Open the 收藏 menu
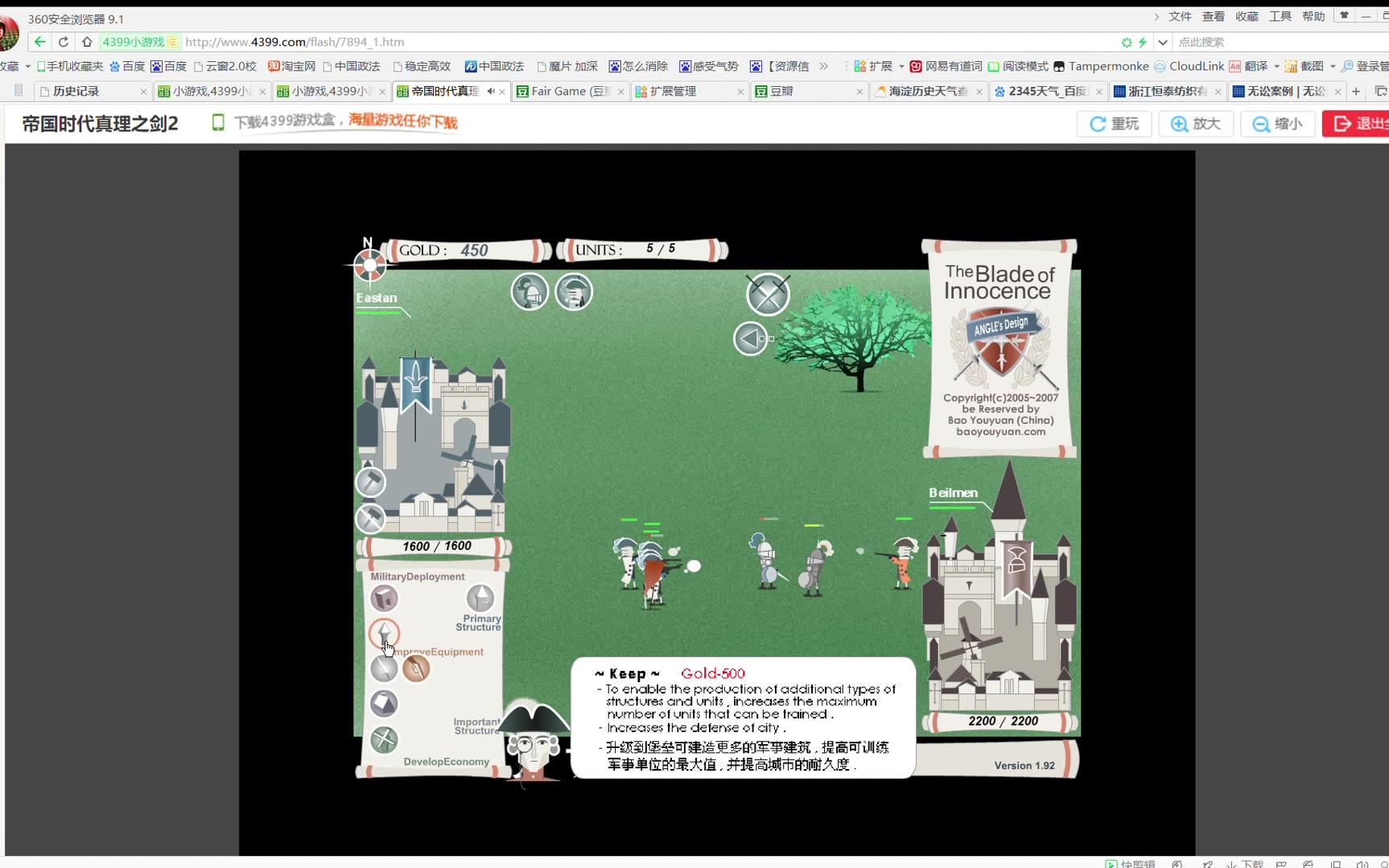This screenshot has width=1389, height=868. pos(1247,16)
